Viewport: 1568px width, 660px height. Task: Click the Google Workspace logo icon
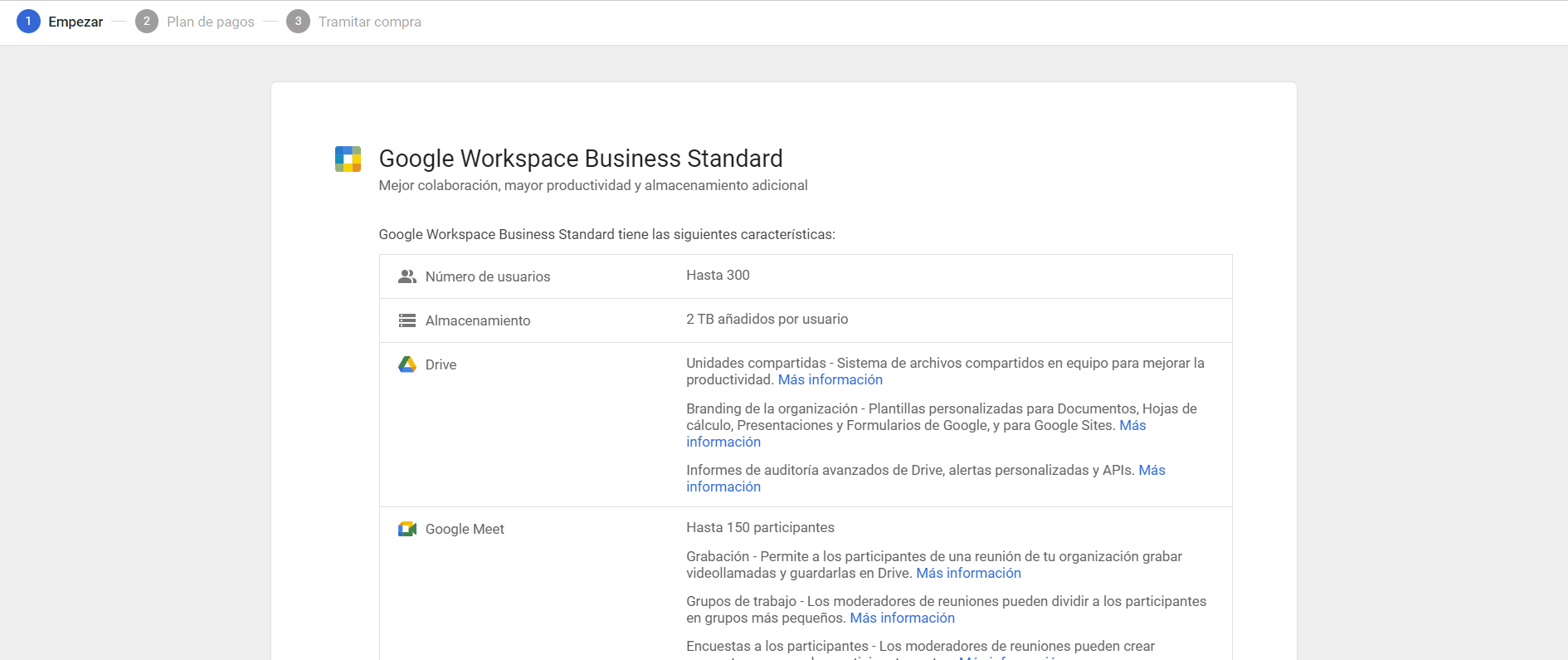pyautogui.click(x=348, y=159)
